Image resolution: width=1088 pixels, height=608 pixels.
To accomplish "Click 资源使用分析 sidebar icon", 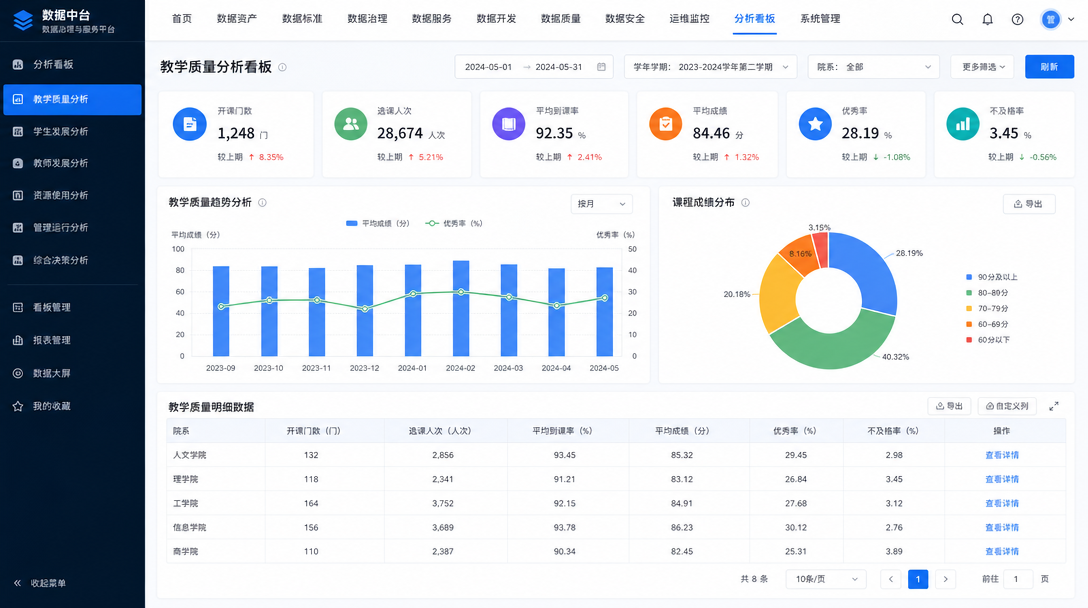I will tap(18, 195).
